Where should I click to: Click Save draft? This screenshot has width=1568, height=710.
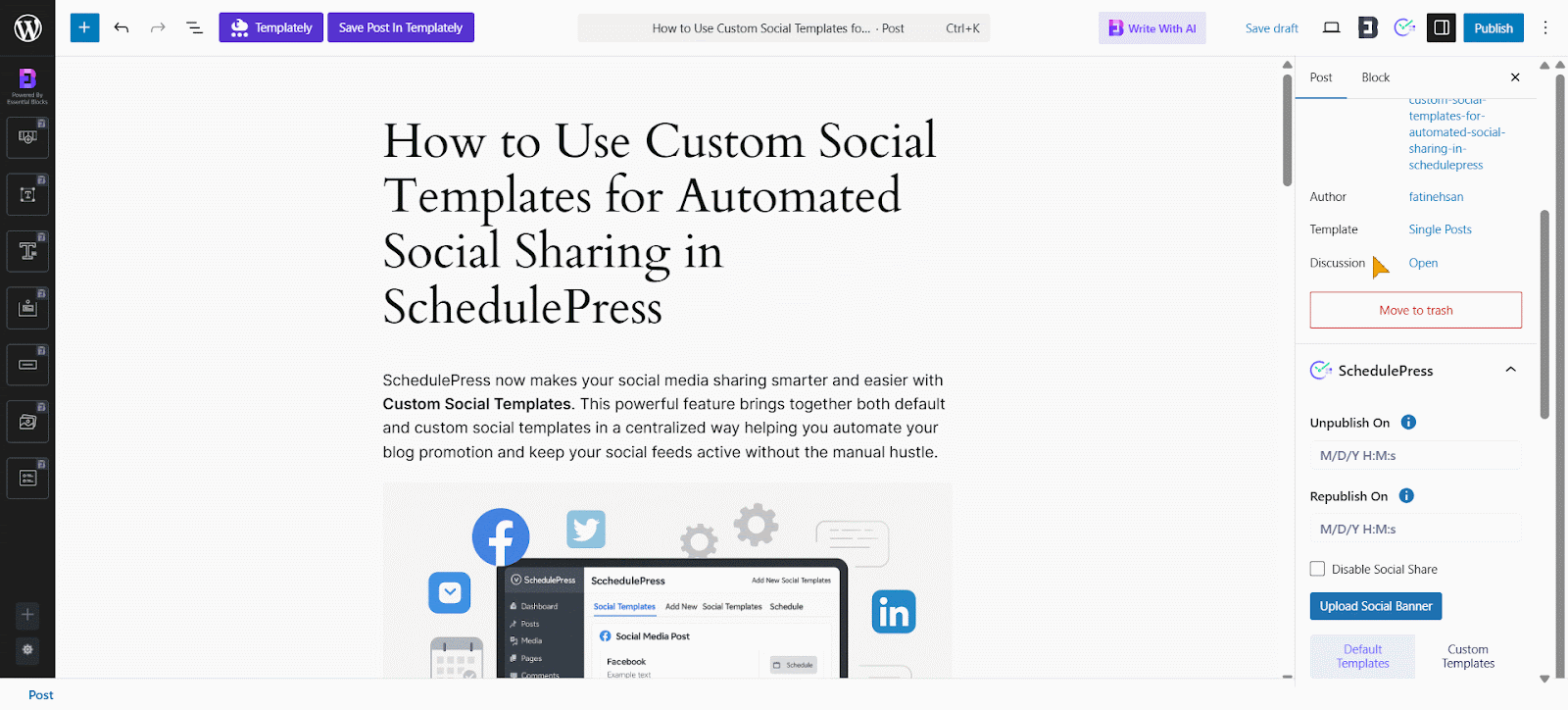click(1272, 28)
